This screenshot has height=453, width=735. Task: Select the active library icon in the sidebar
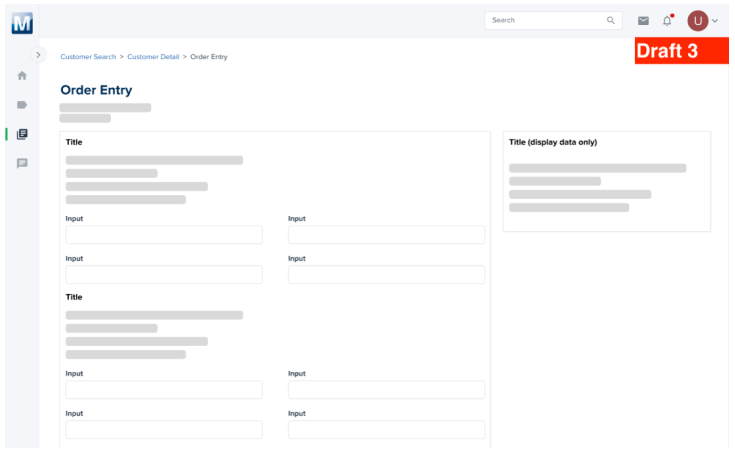coord(22,134)
